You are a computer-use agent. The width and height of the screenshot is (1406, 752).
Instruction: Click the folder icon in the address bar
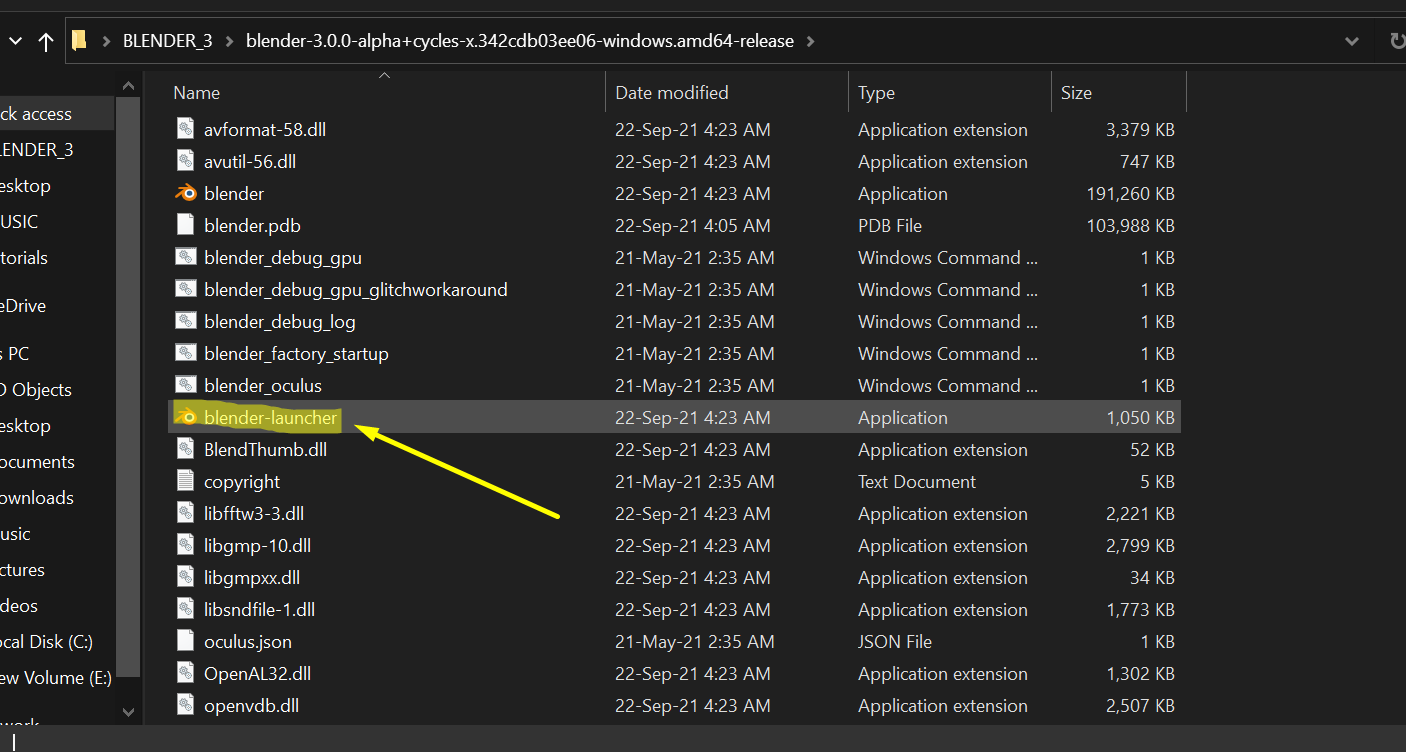[80, 41]
